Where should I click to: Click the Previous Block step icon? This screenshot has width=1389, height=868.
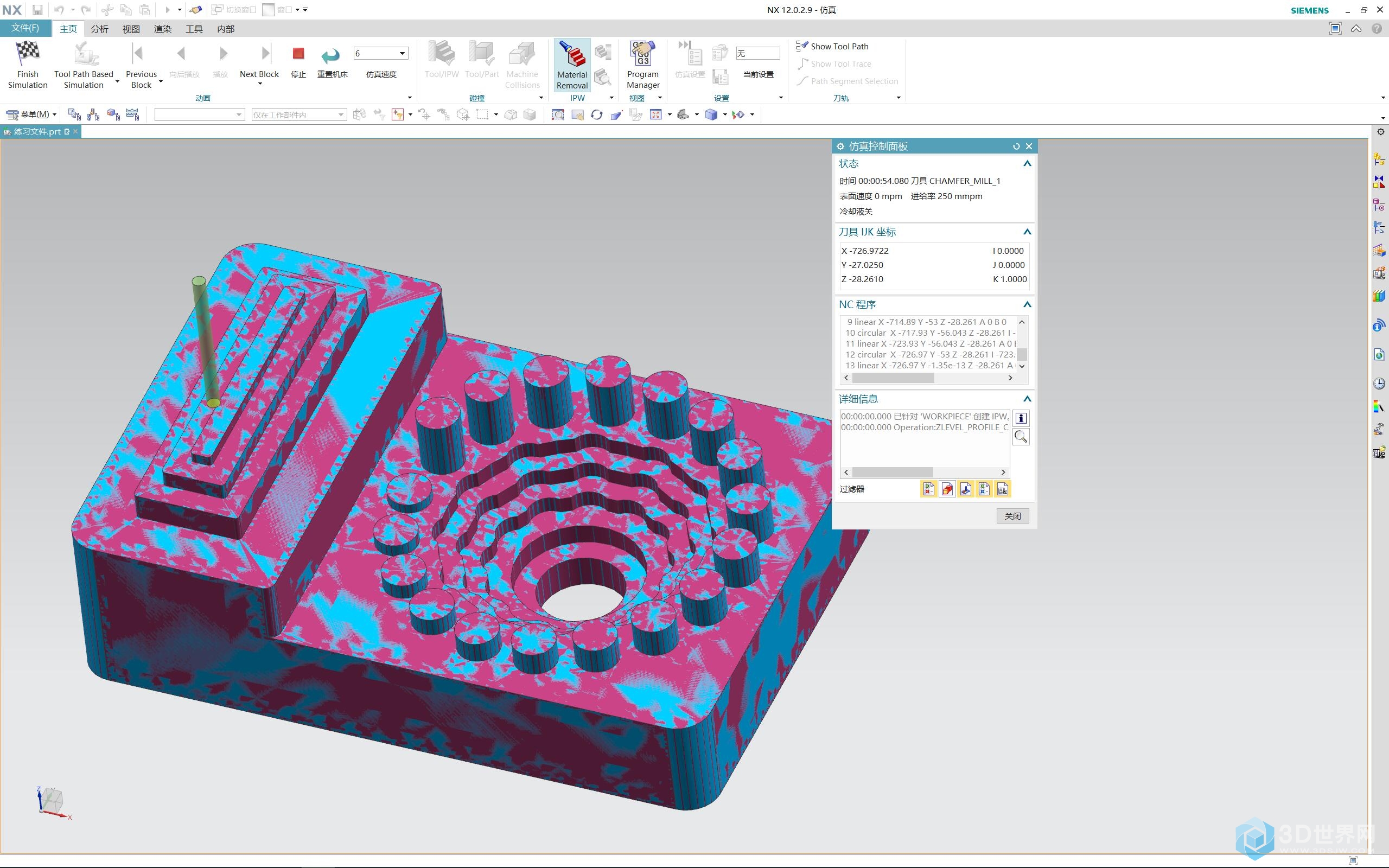(x=138, y=53)
